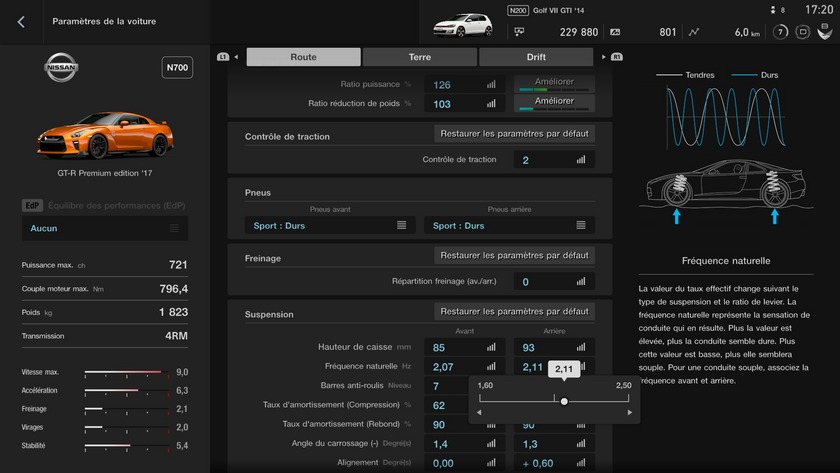Select the Route settings tab
This screenshot has width=840, height=473.
[x=303, y=57]
